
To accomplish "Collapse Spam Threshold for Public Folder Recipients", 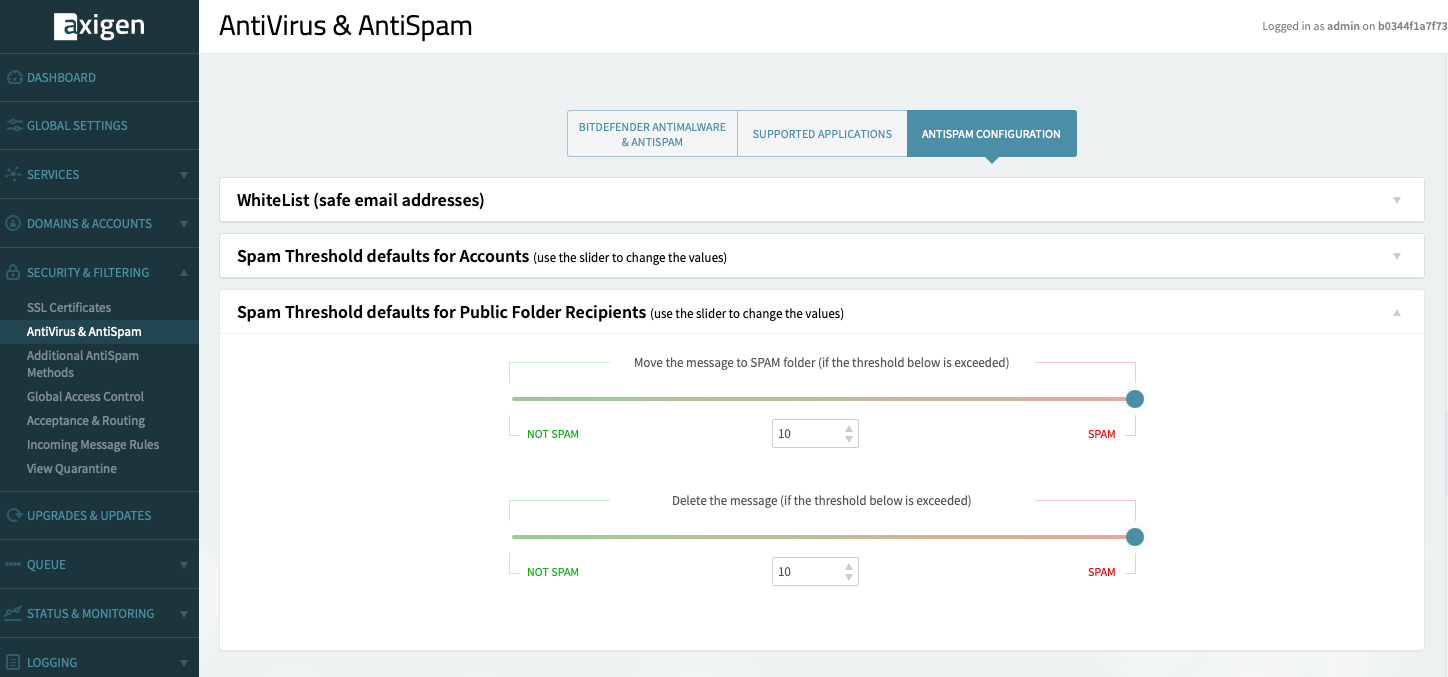I will (x=1396, y=313).
